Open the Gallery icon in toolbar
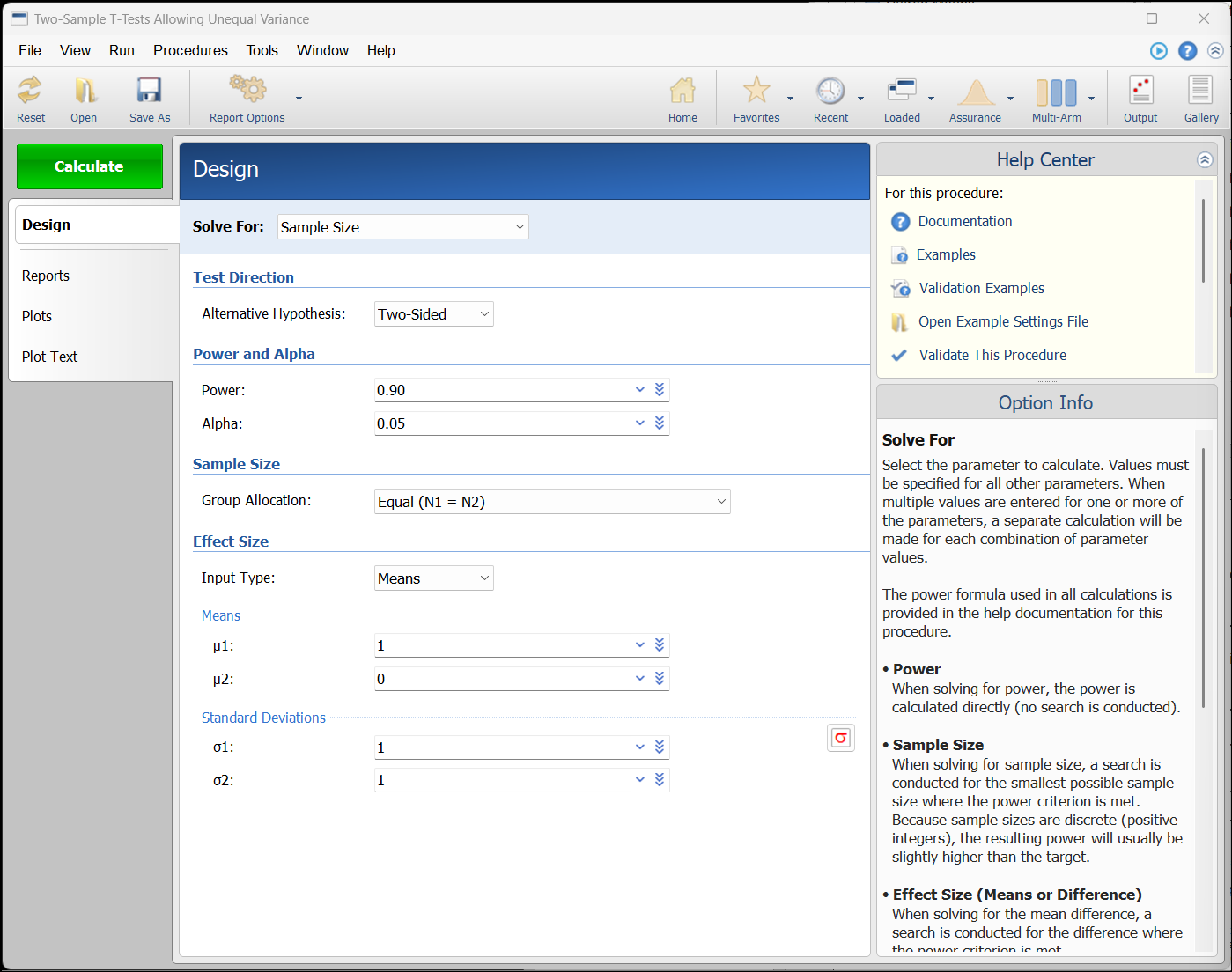 1200,91
